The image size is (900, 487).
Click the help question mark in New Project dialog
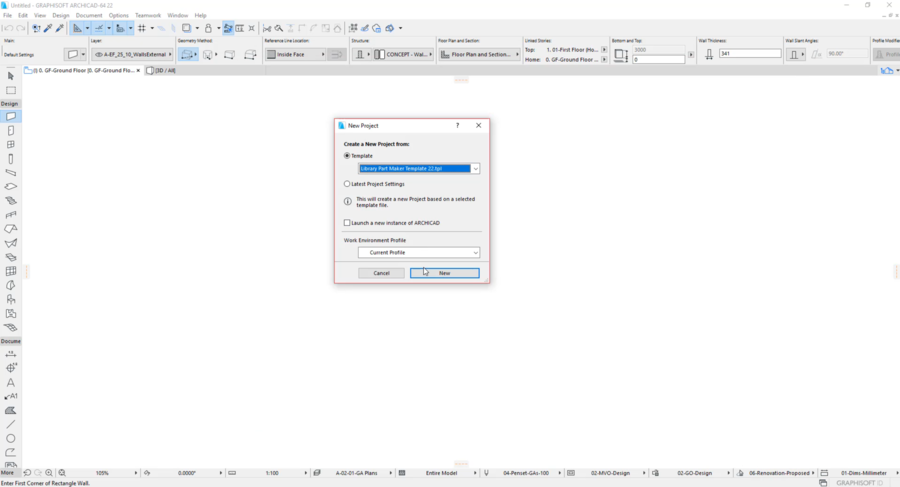tap(457, 125)
